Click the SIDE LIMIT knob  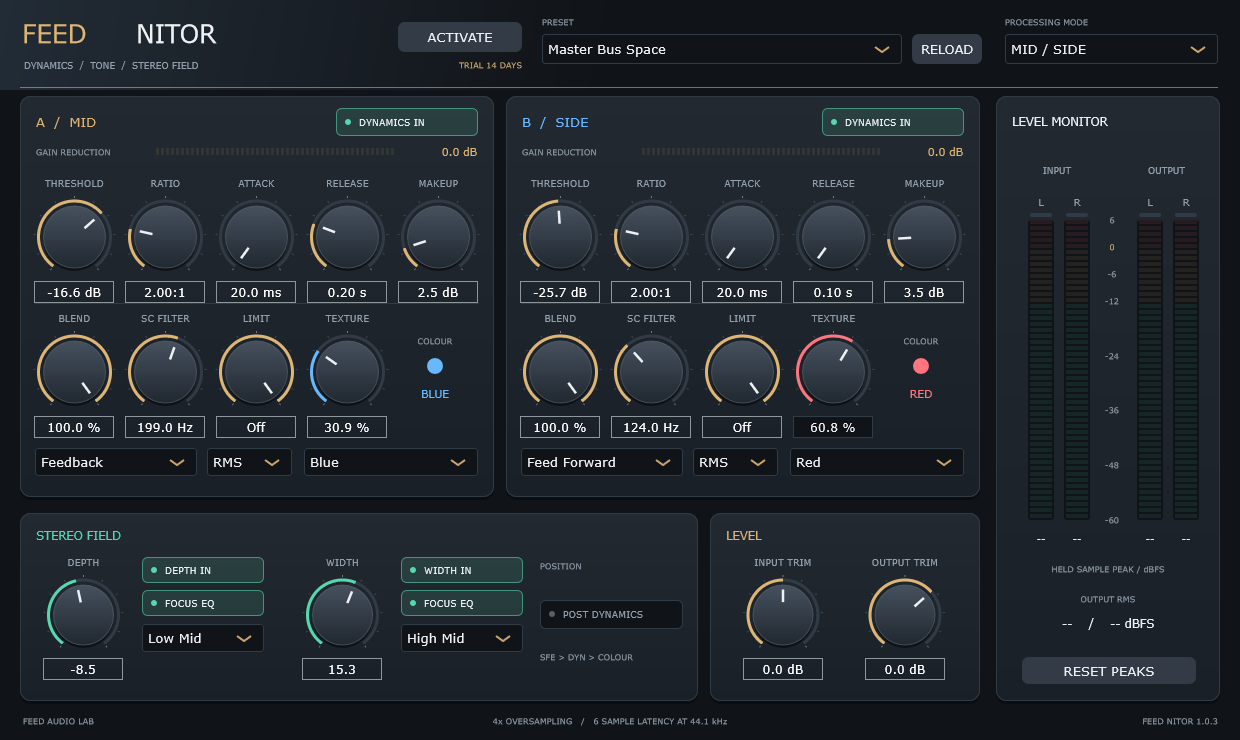click(742, 371)
